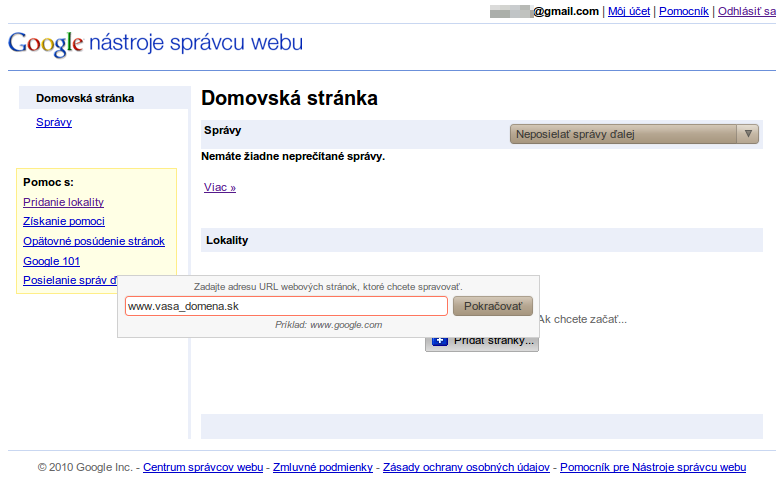Viewport: 784px width, 477px height.
Task: Open Správy in the left sidebar
Action: tap(54, 122)
